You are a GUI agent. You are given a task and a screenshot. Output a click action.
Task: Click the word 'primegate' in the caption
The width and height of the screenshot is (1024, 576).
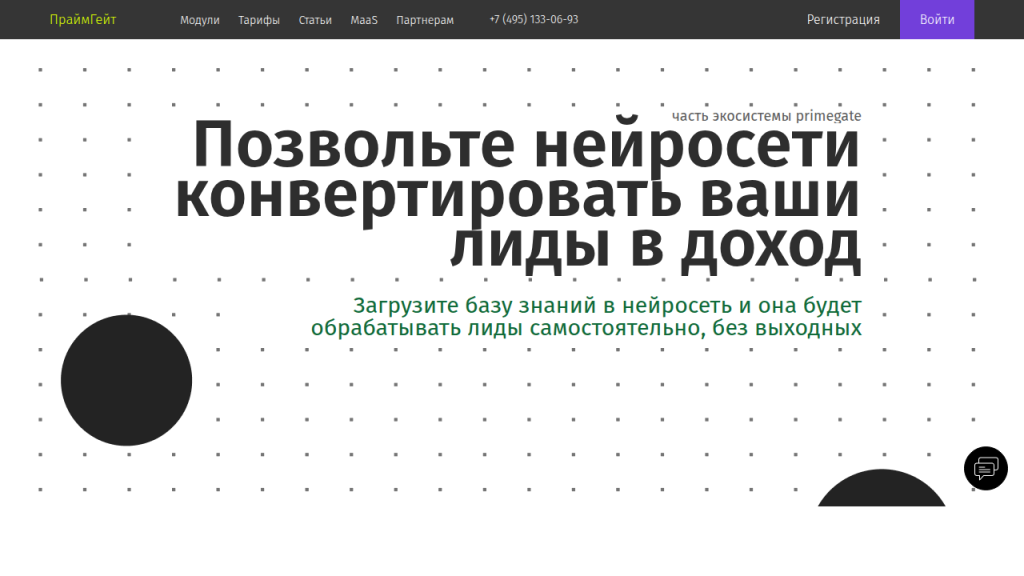pyautogui.click(x=828, y=116)
